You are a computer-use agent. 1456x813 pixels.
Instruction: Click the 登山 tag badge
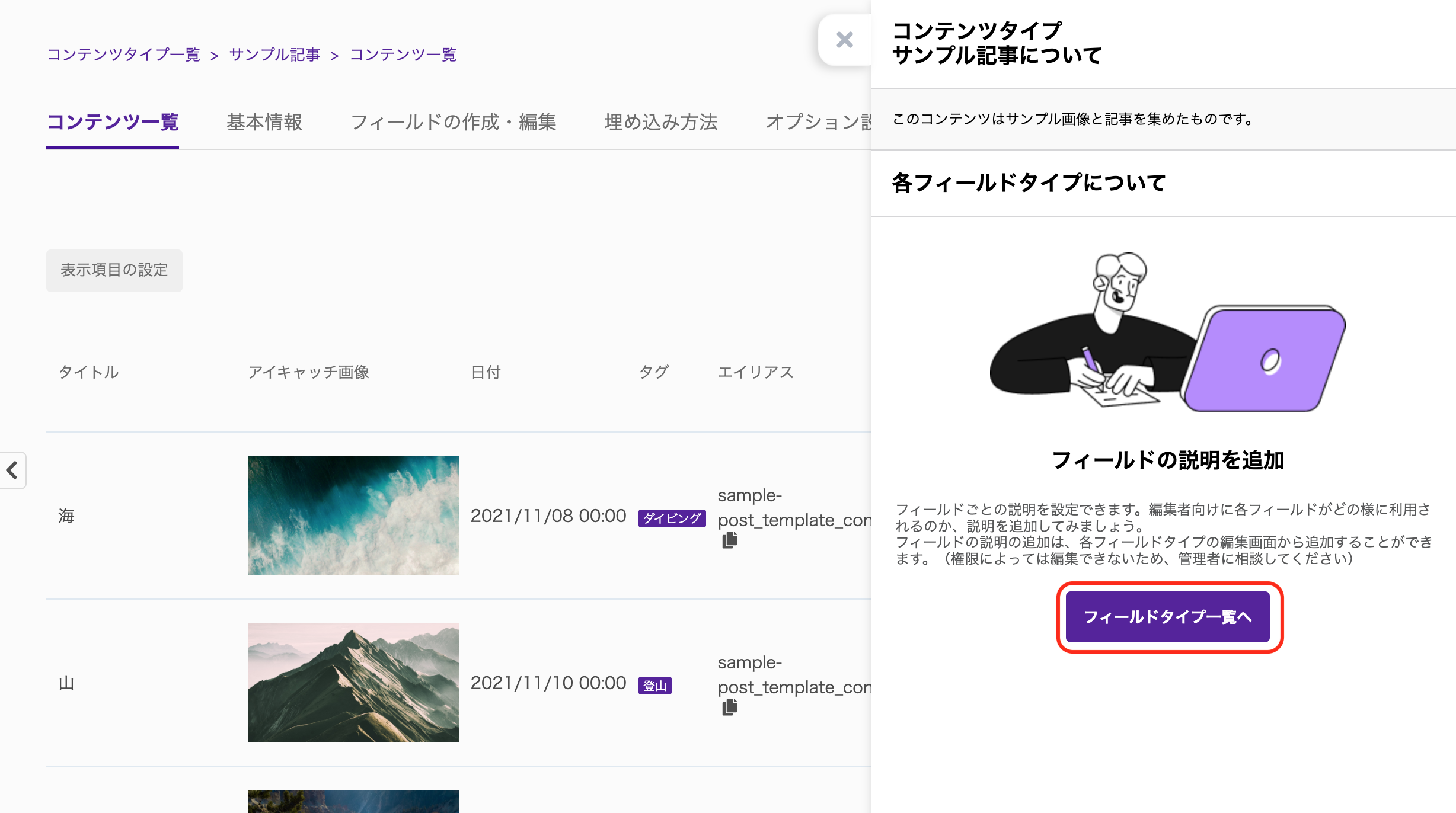coord(655,686)
